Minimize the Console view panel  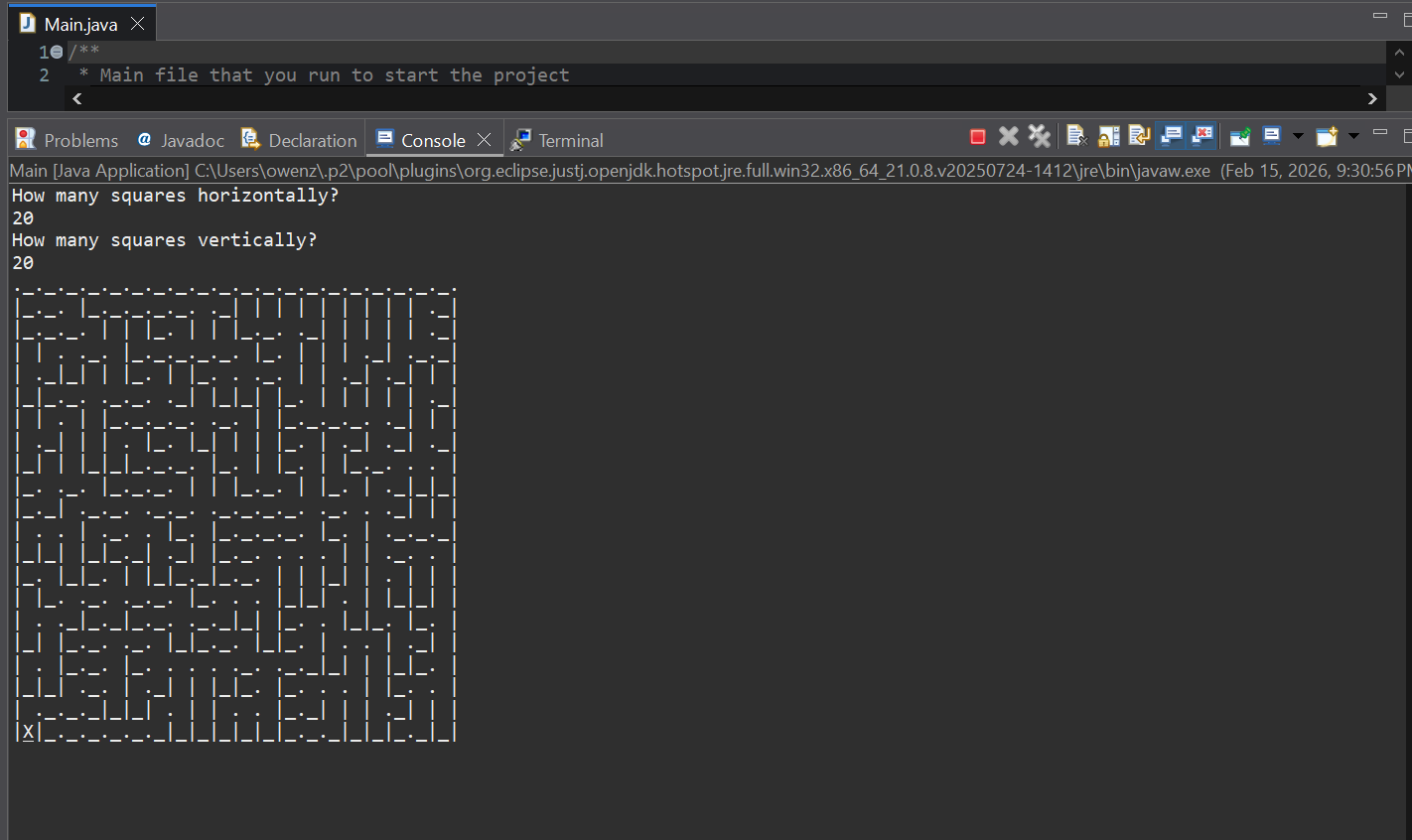click(x=1380, y=132)
